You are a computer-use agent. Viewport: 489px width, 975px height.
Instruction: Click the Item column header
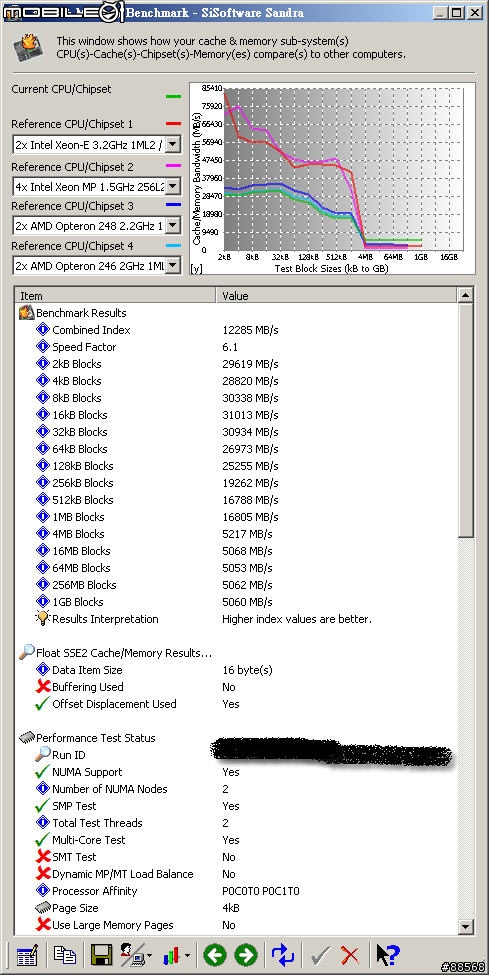coord(115,295)
